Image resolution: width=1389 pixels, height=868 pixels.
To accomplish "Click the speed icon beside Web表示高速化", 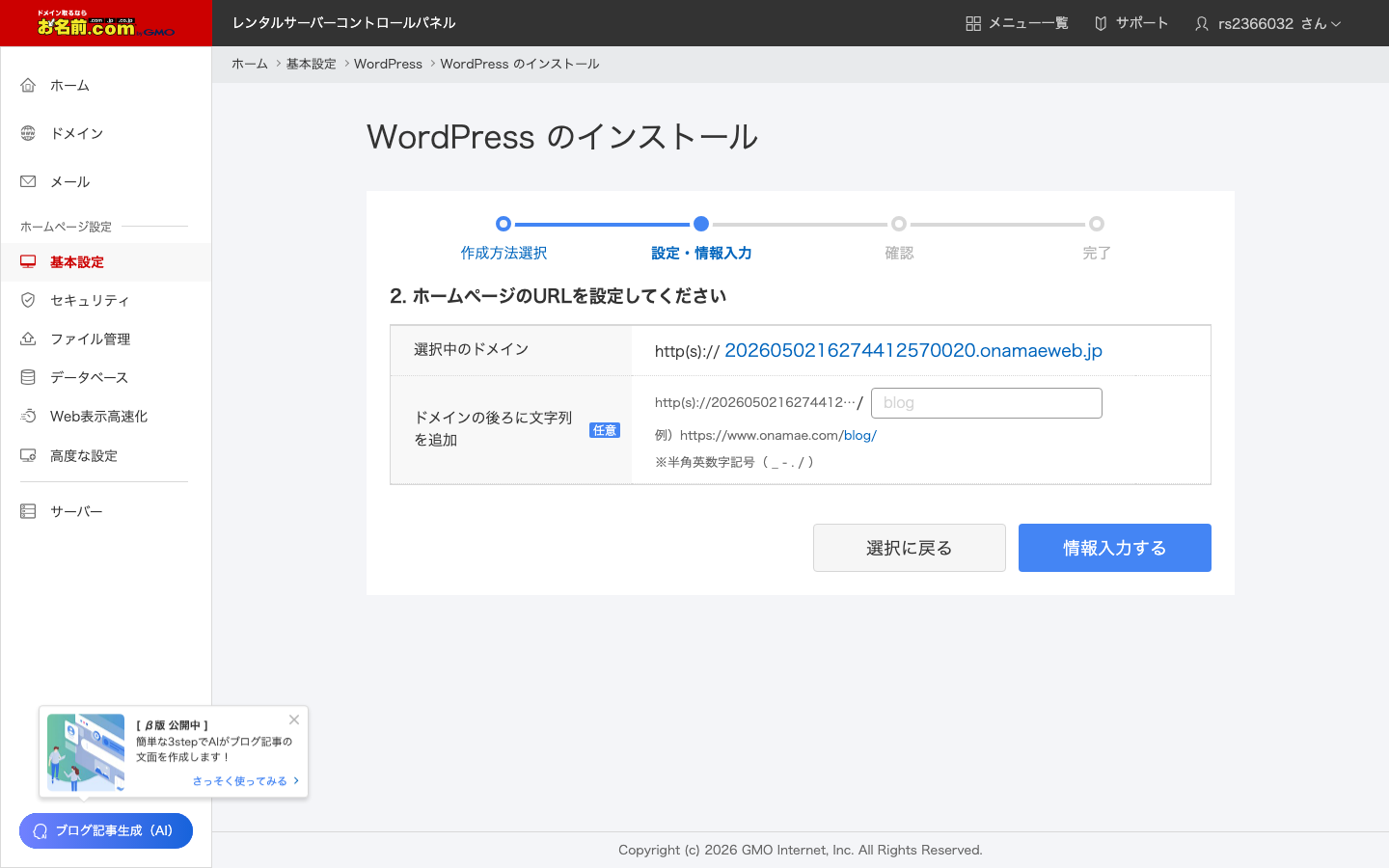I will point(28,416).
